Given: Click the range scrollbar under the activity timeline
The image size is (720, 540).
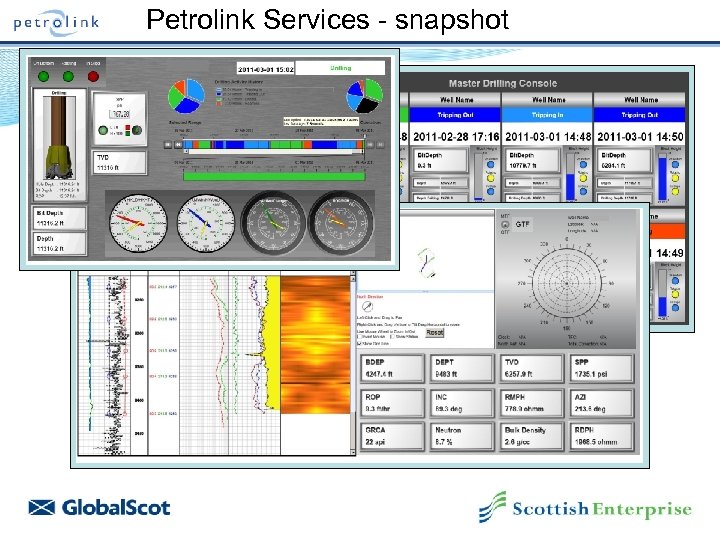Looking at the screenshot, I should [x=274, y=152].
